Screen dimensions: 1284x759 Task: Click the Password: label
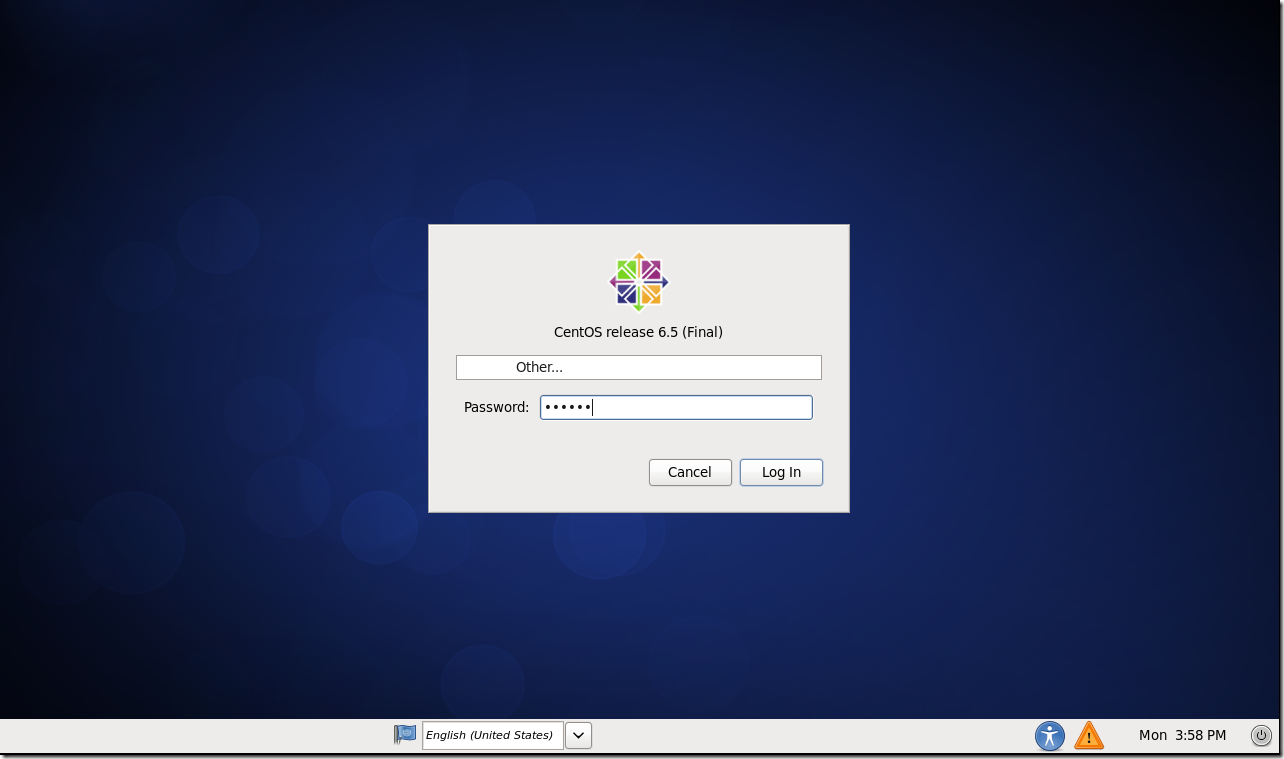point(496,407)
